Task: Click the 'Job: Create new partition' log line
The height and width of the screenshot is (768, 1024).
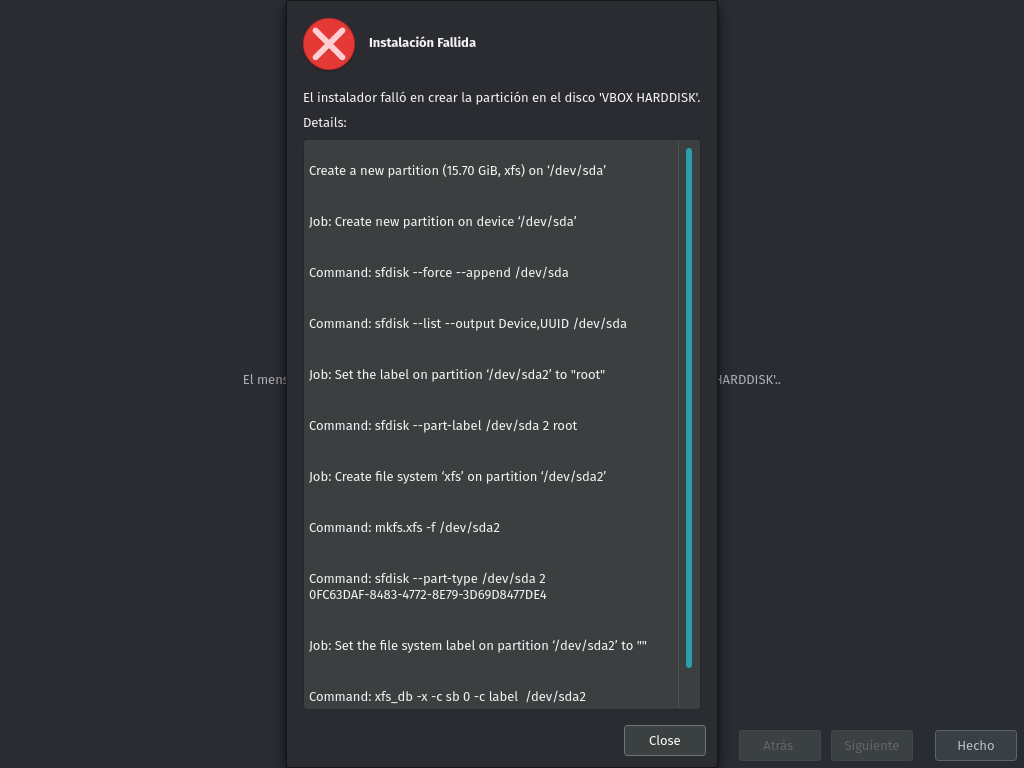Action: coord(443,221)
